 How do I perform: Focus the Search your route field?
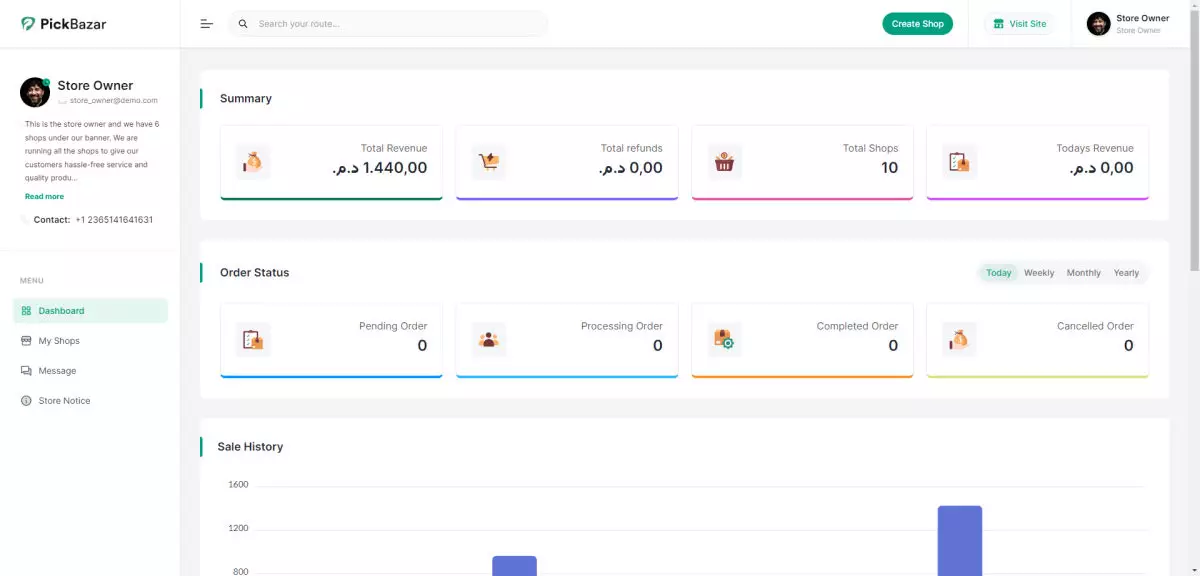click(x=388, y=24)
